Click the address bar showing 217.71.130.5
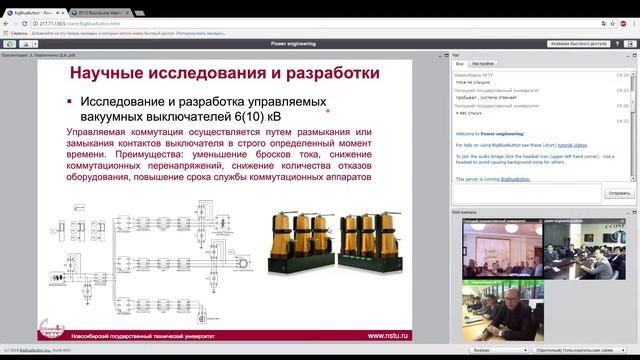Image resolution: width=640 pixels, height=360 pixels. point(314,24)
